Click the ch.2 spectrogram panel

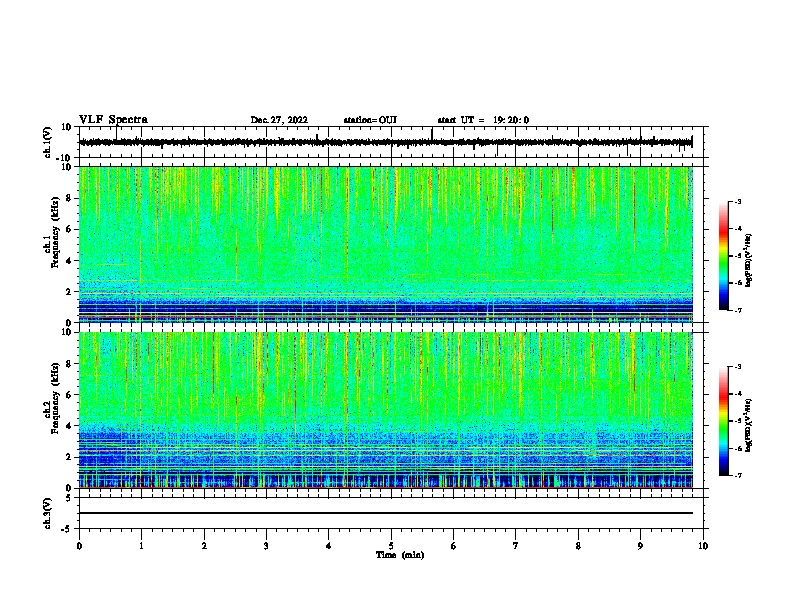coord(386,410)
